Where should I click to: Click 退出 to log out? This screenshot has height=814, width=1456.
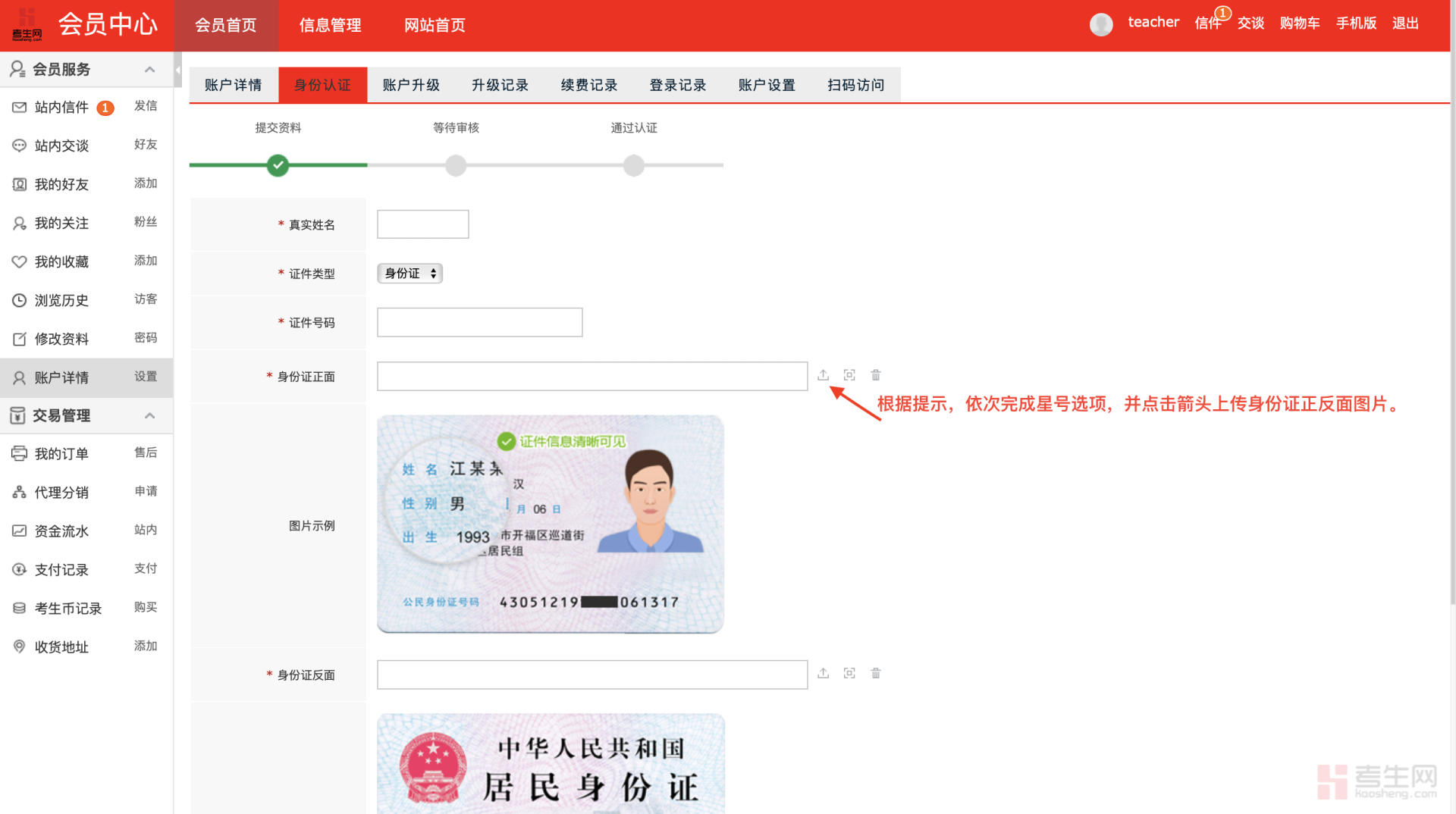(1405, 23)
